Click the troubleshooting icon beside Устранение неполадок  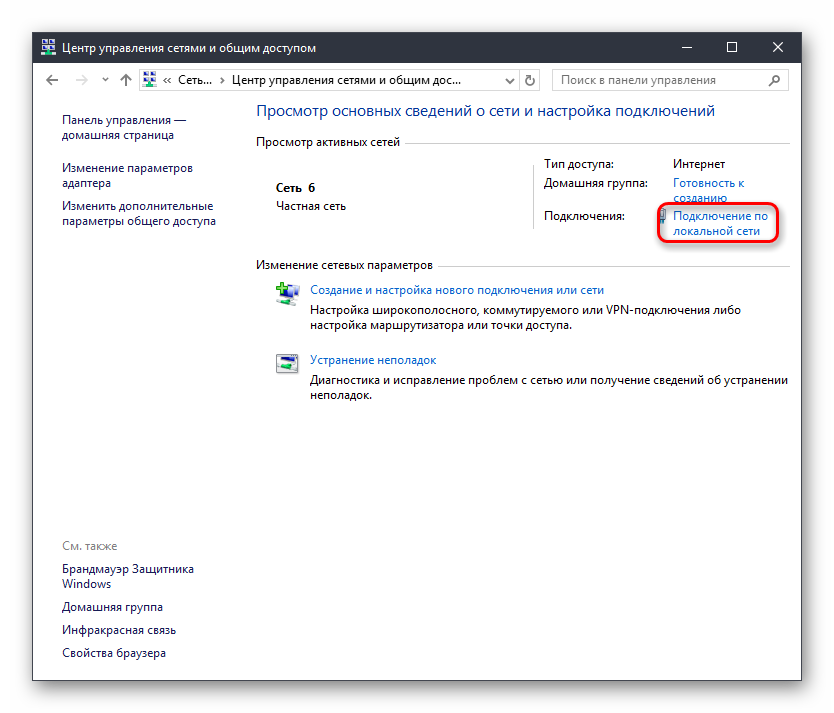[x=287, y=362]
